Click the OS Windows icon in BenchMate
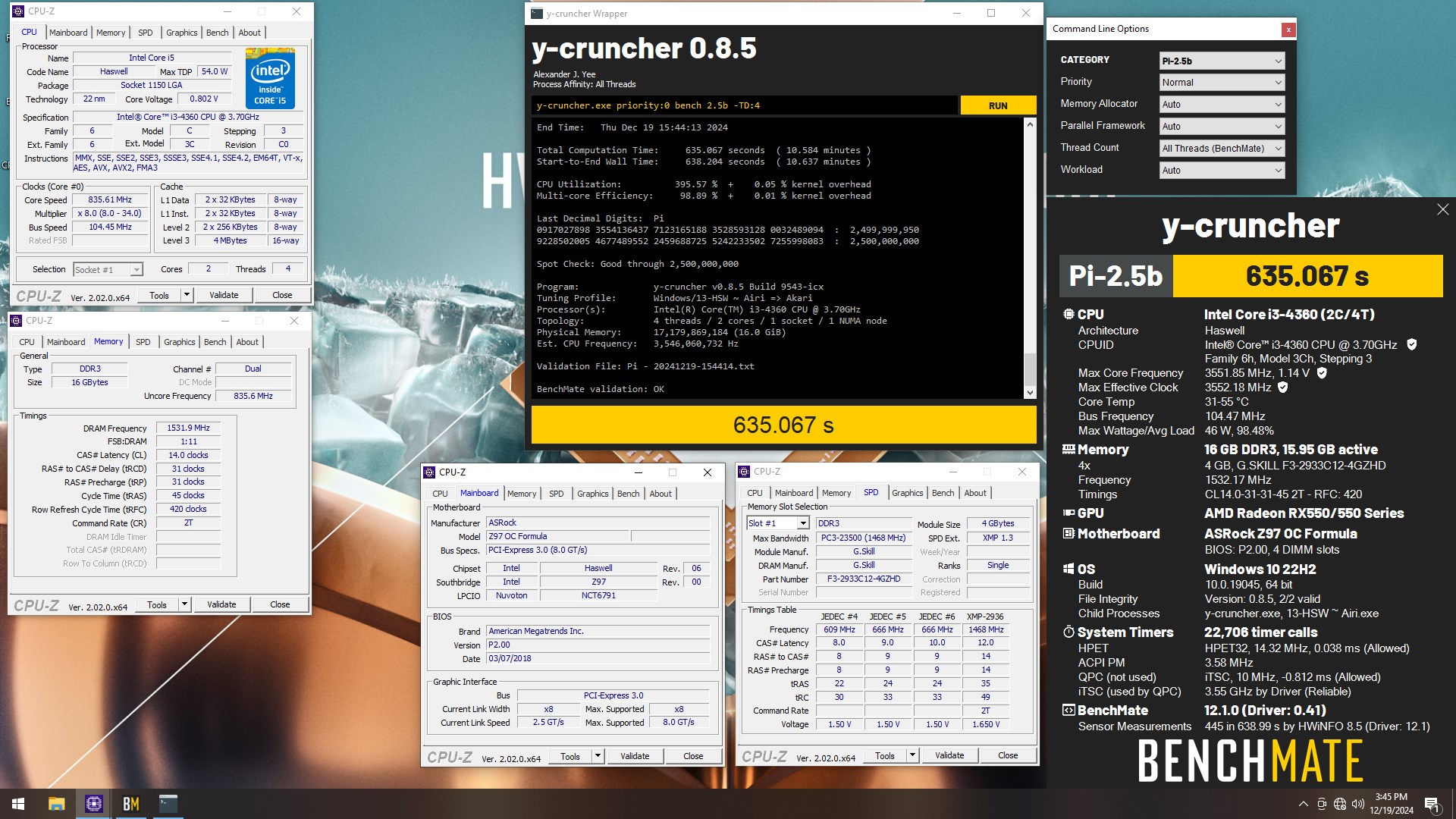The height and width of the screenshot is (819, 1456). 1068,569
